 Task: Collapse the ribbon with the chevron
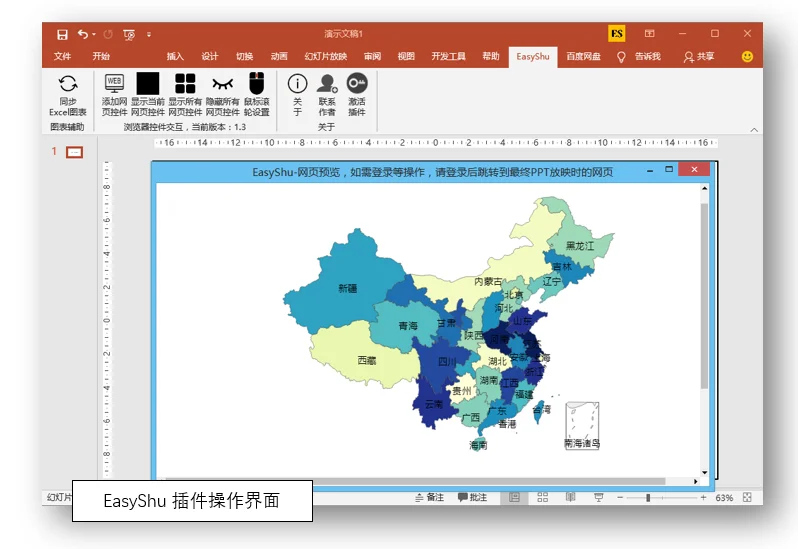pos(754,130)
